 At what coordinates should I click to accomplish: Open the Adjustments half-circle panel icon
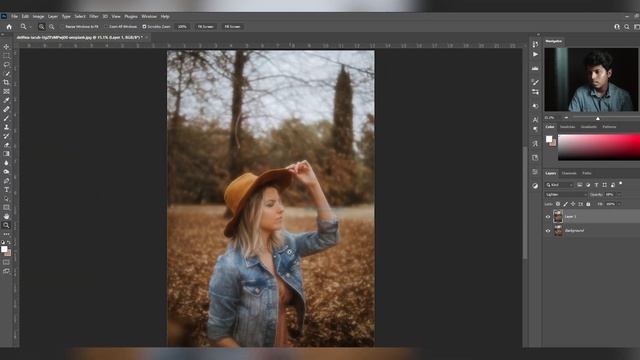pyautogui.click(x=535, y=186)
